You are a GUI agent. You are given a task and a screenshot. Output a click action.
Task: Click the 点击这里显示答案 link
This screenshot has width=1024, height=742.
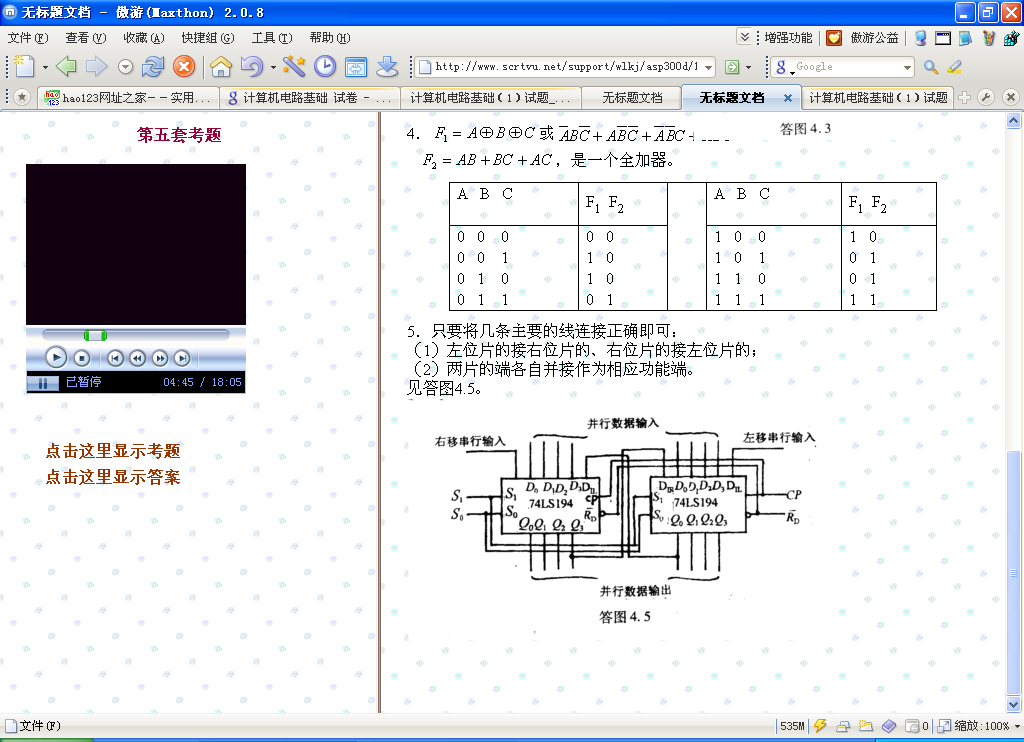pos(113,477)
